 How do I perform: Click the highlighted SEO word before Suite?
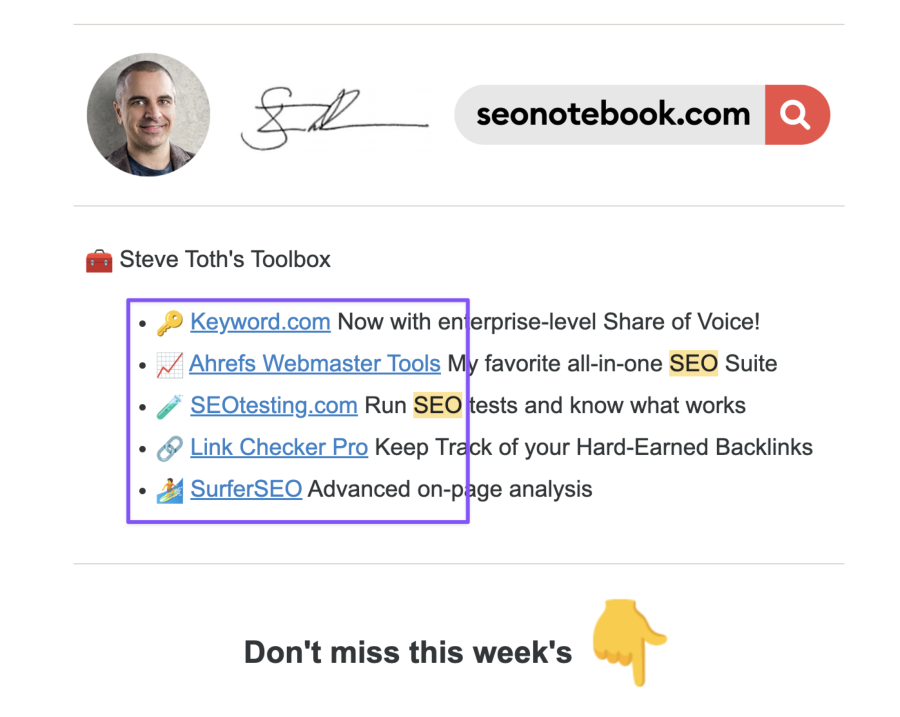point(693,364)
